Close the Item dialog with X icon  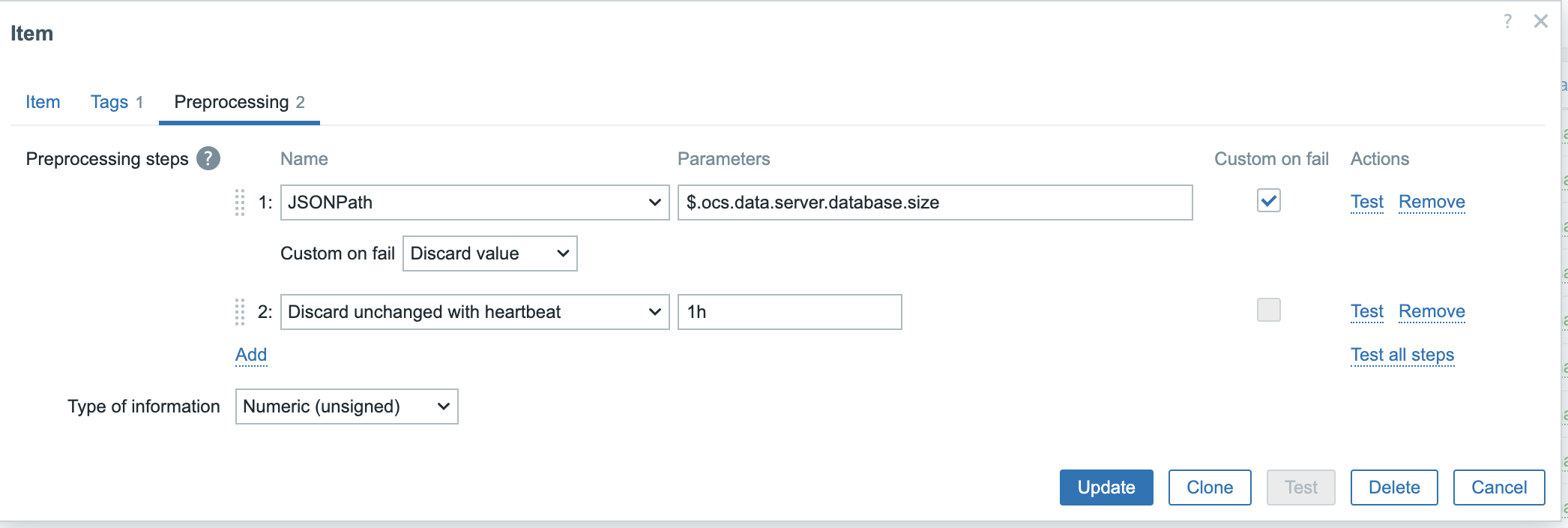[1540, 21]
